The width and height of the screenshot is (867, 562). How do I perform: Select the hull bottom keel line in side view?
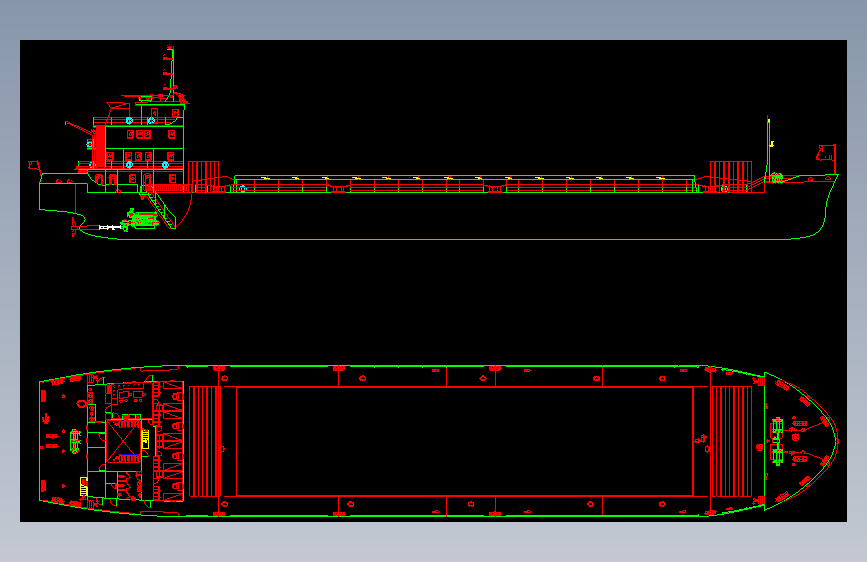[x=453, y=240]
